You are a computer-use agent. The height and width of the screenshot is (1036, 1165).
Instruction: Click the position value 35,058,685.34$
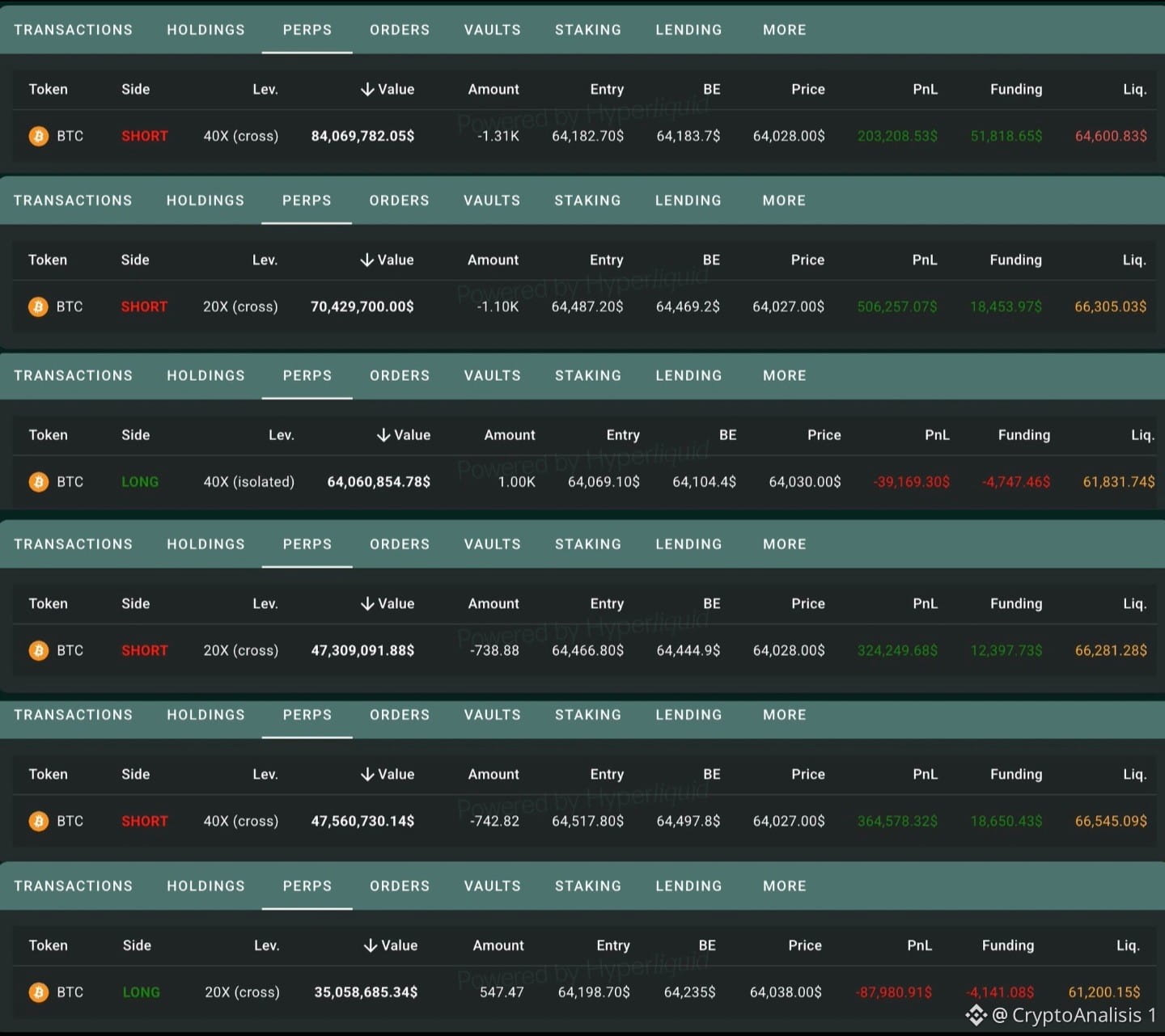(x=366, y=992)
